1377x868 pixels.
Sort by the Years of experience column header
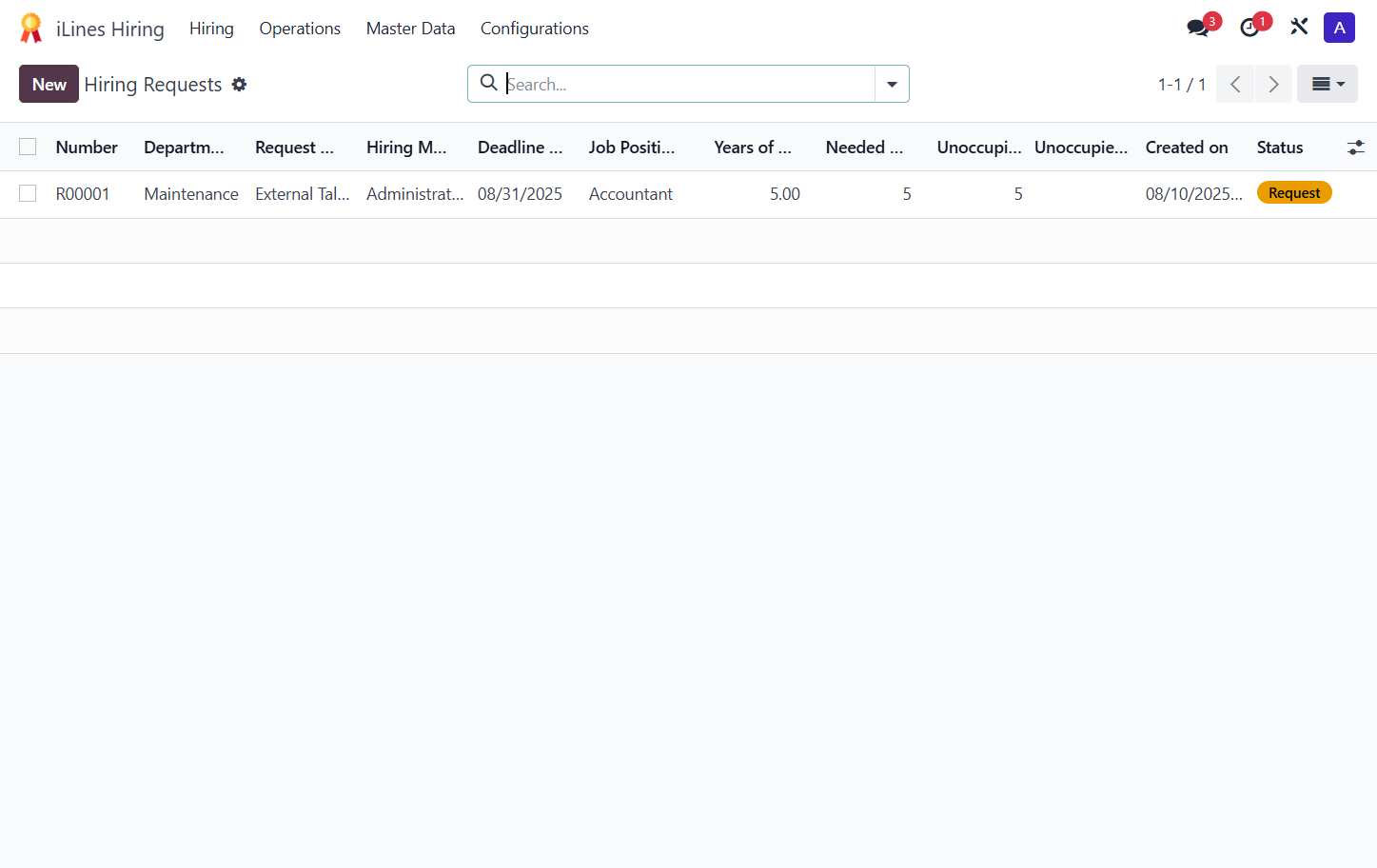pos(753,148)
